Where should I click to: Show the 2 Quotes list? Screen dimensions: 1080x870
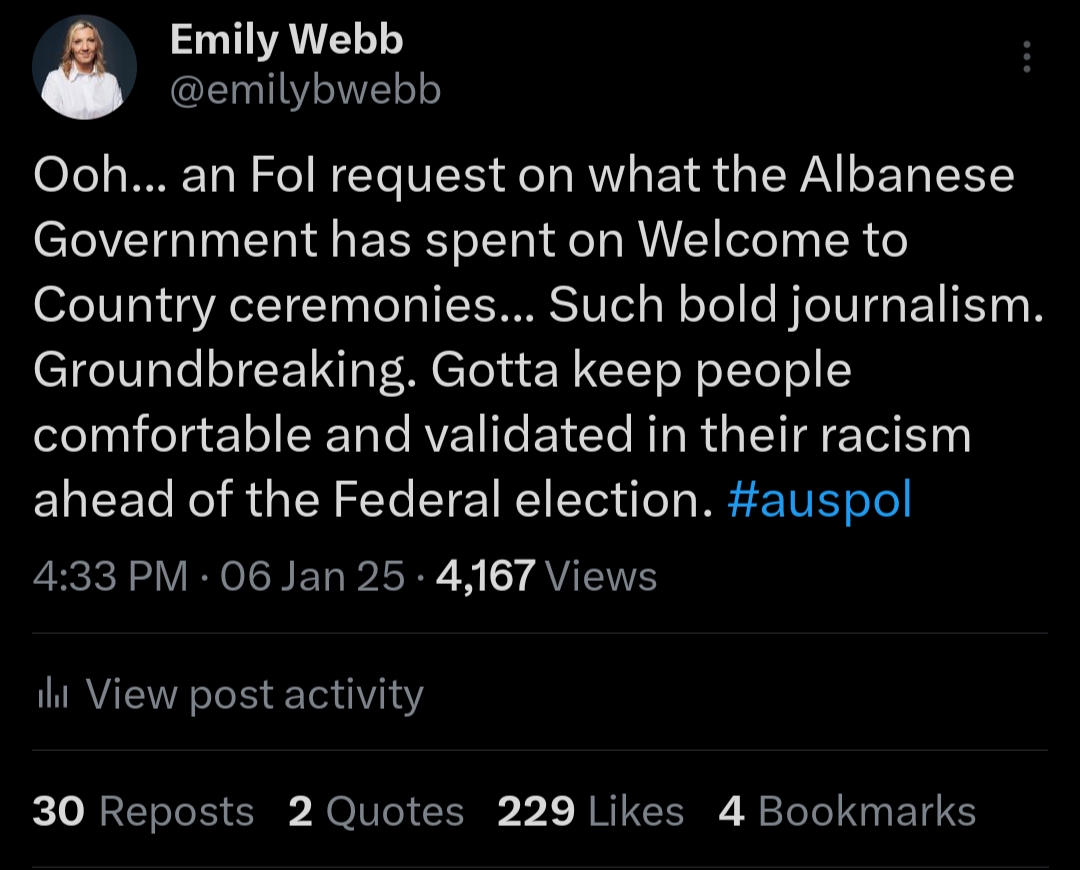pyautogui.click(x=375, y=811)
